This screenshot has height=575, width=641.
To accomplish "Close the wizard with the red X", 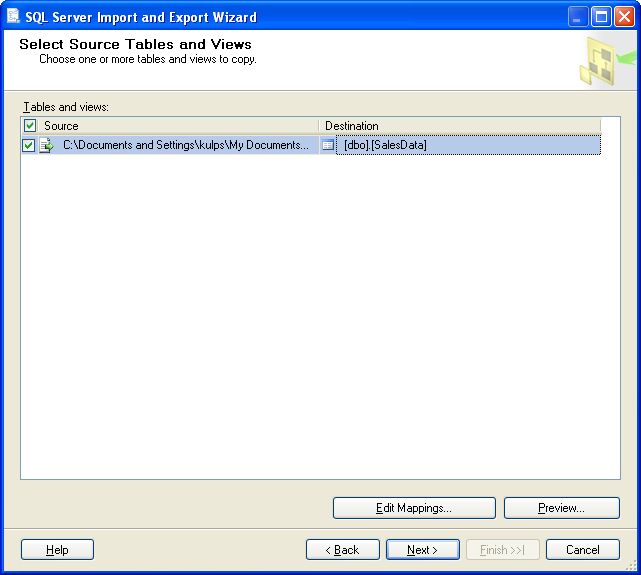I will pos(624,17).
